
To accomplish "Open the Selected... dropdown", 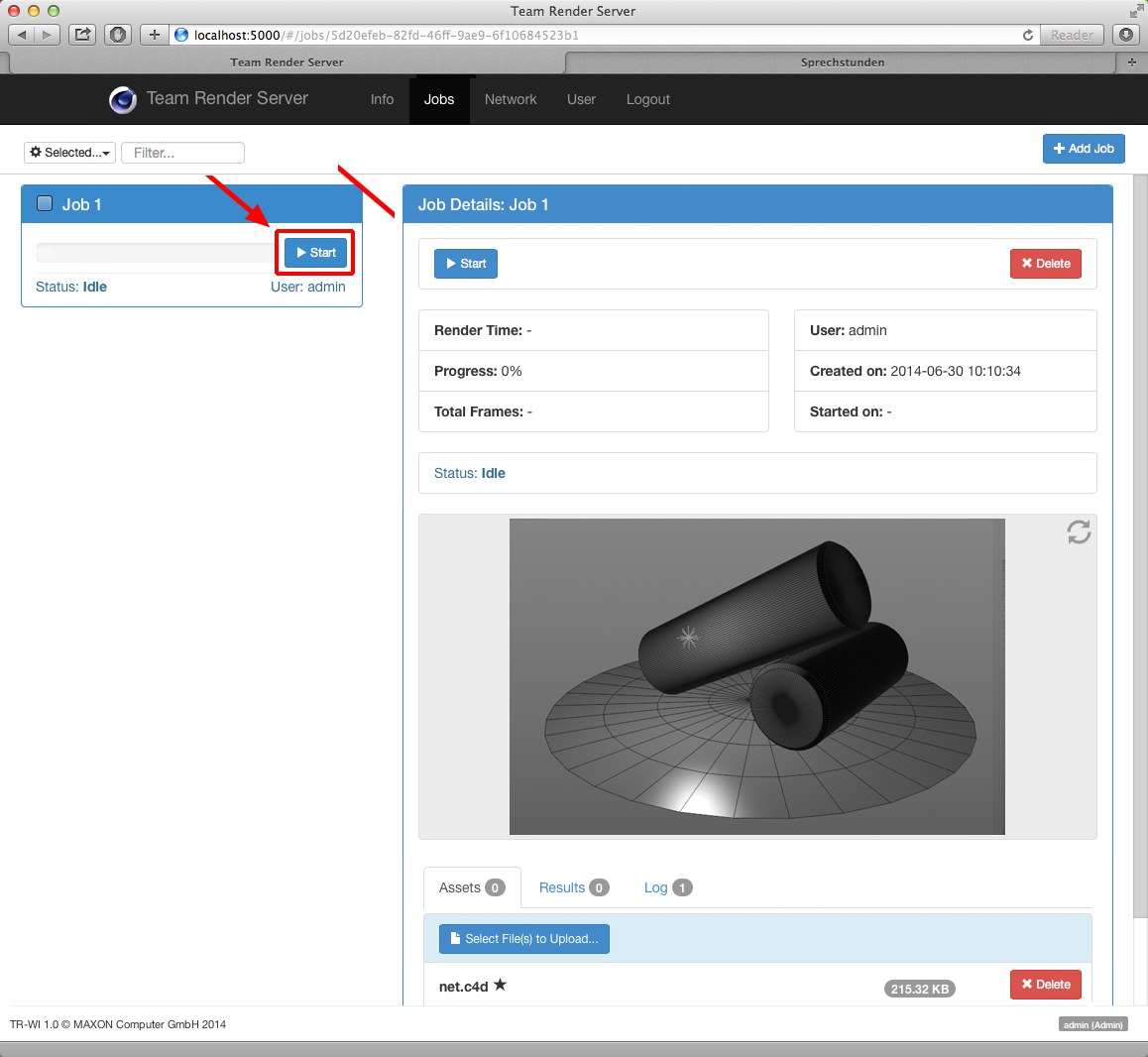I will [x=69, y=153].
